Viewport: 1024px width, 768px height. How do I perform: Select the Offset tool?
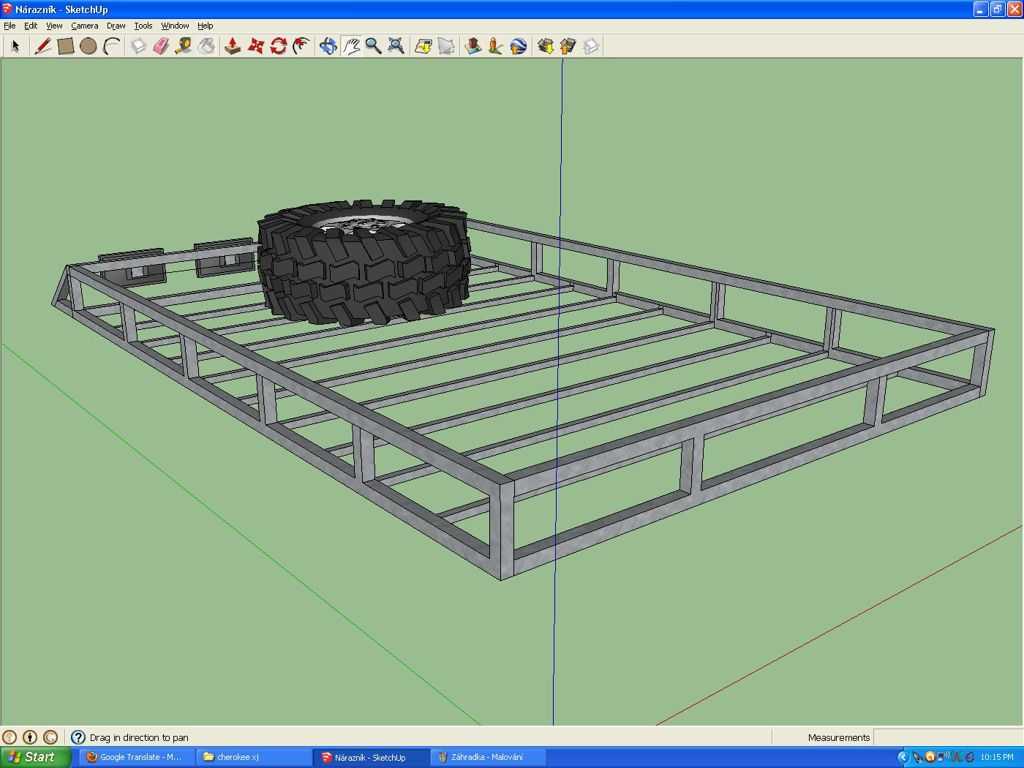301,46
